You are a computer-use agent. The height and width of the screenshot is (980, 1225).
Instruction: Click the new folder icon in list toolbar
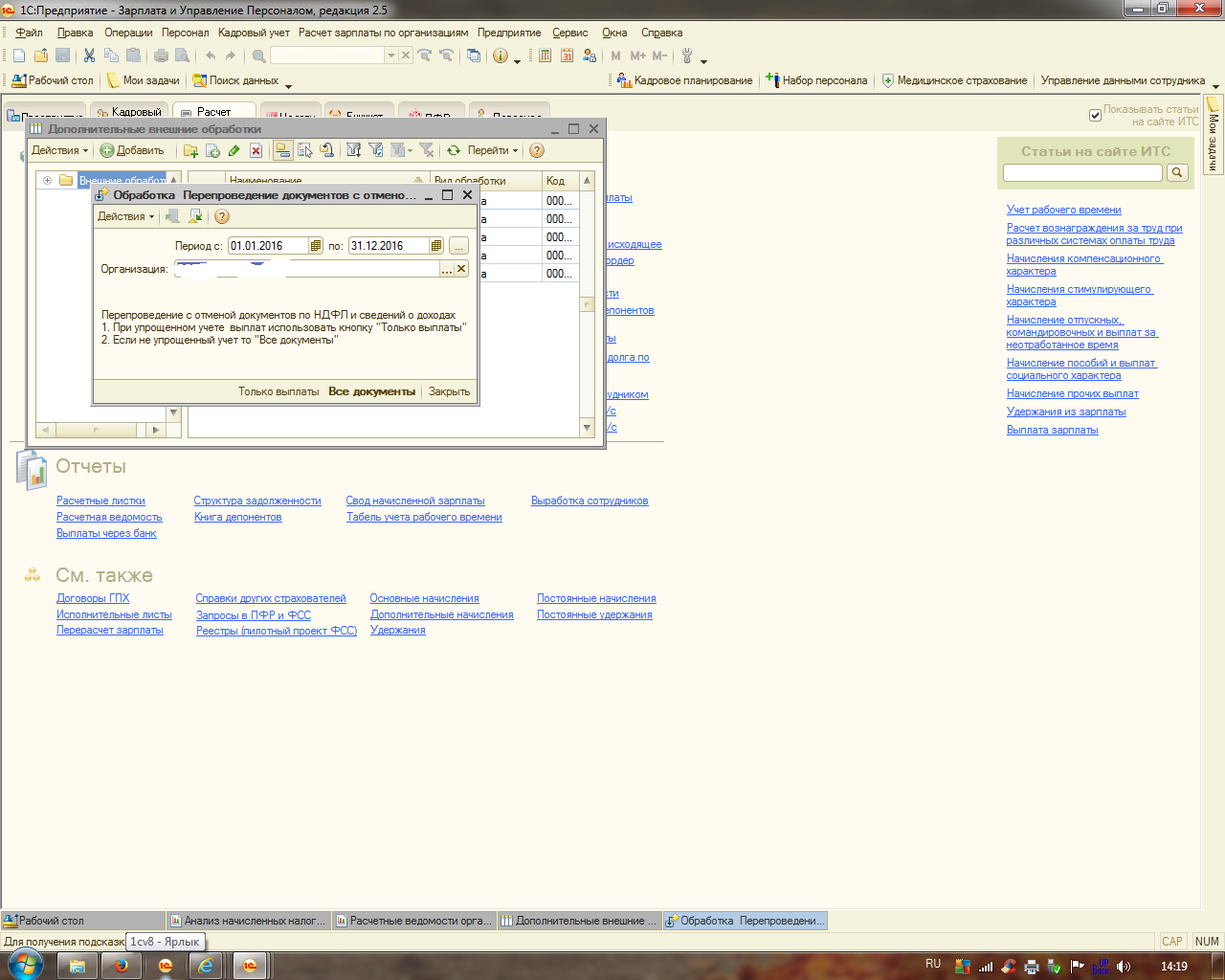point(190,150)
